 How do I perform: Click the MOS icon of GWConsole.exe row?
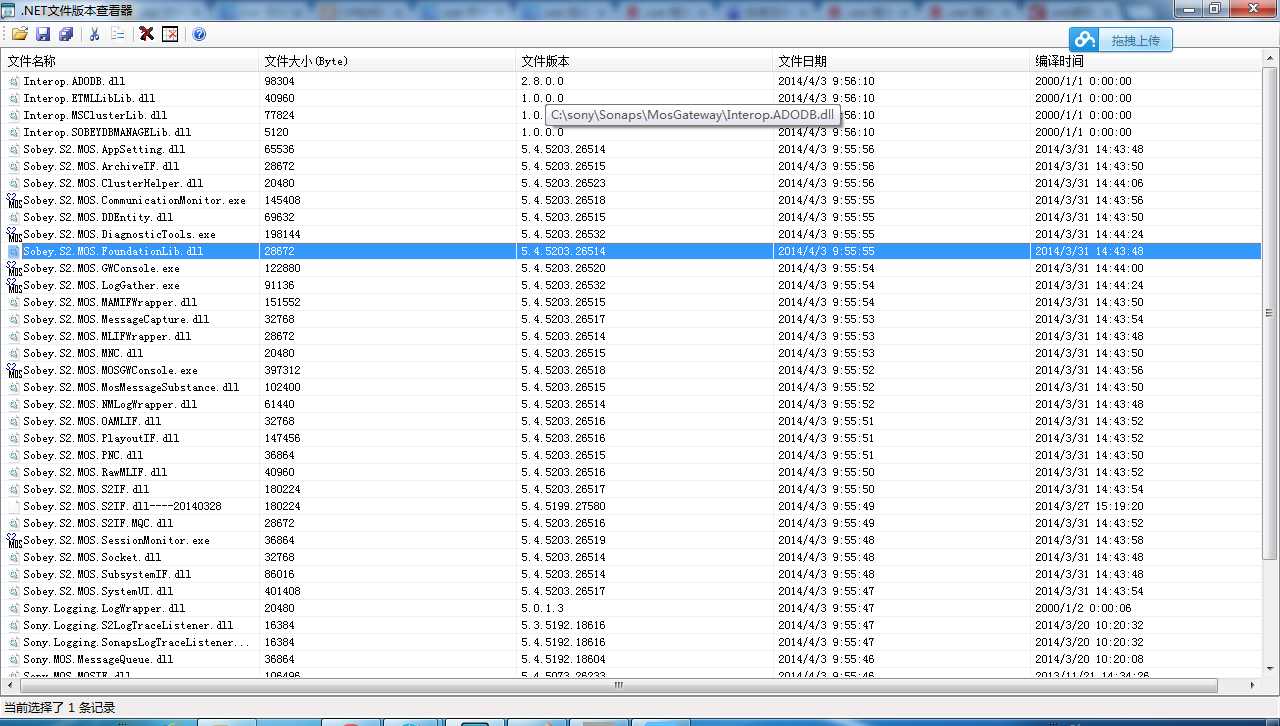(14, 268)
